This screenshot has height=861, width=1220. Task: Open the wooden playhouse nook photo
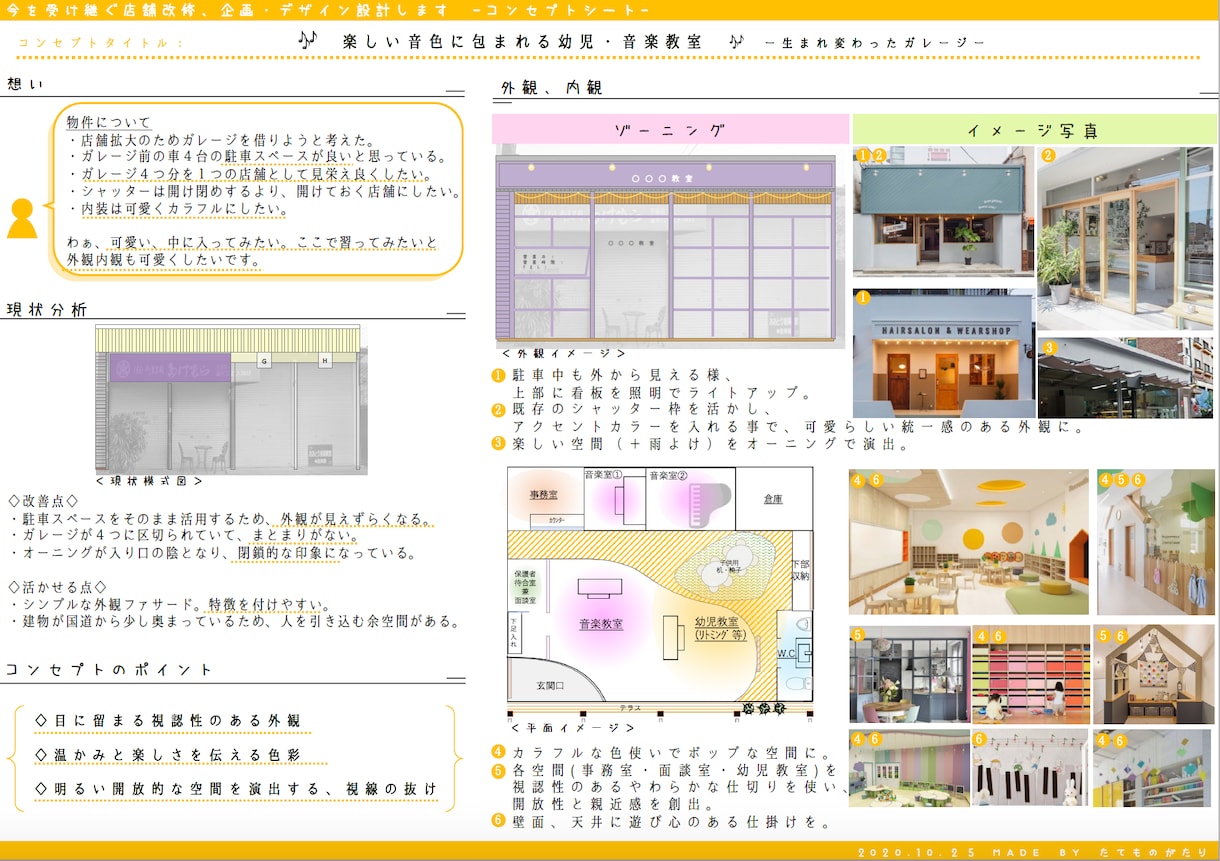(1152, 674)
